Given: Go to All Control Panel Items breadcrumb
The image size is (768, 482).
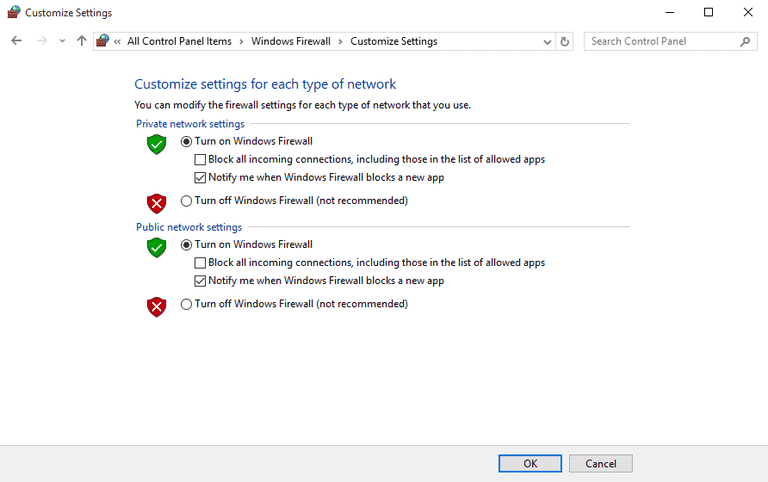Looking at the screenshot, I should [179, 42].
